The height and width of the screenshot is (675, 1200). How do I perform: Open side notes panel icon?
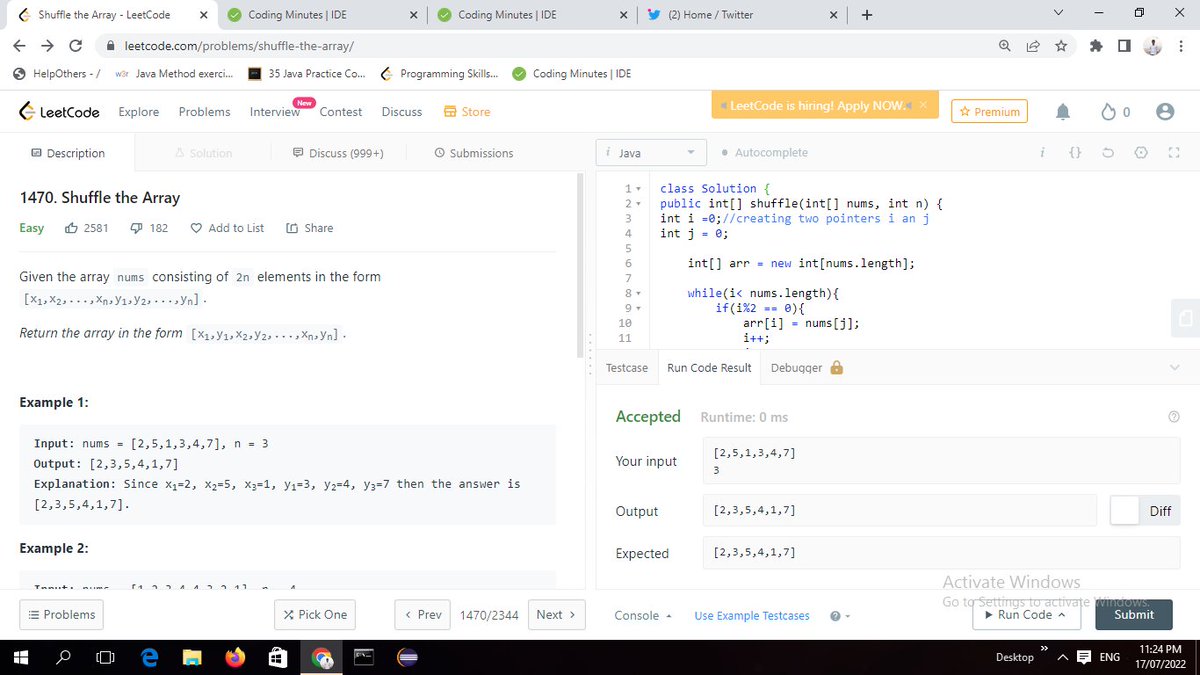tap(1184, 317)
